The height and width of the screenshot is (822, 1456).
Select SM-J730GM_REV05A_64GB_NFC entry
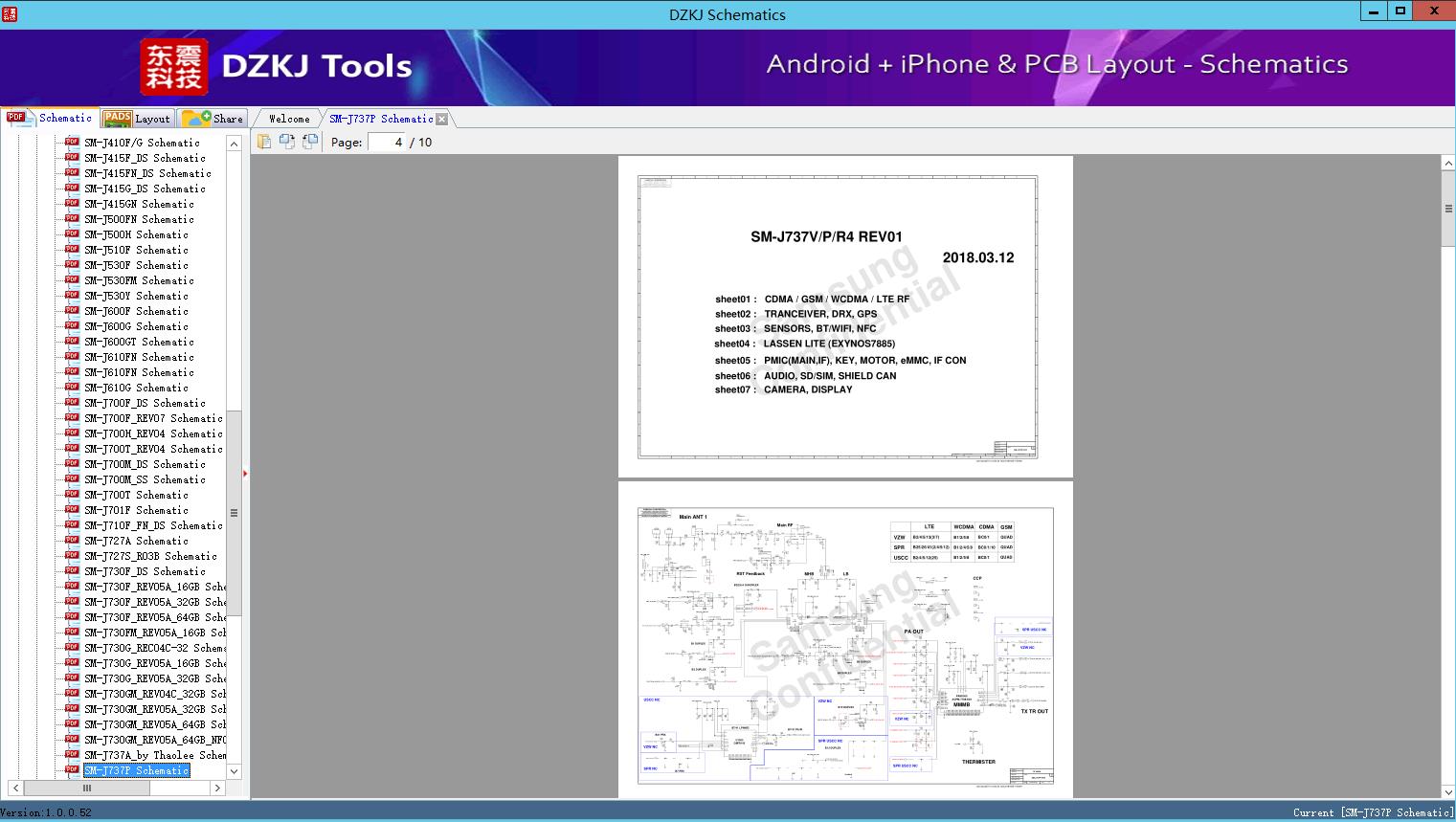[155, 740]
